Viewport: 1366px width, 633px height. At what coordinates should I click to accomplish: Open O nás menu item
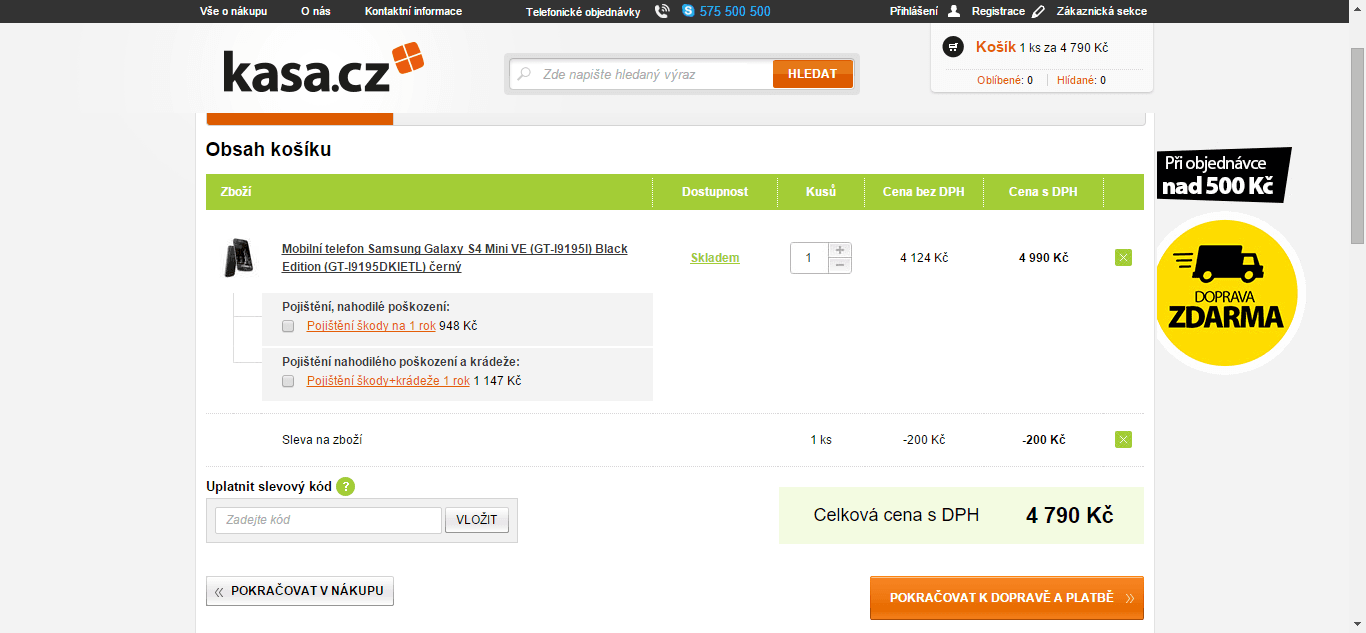point(316,11)
